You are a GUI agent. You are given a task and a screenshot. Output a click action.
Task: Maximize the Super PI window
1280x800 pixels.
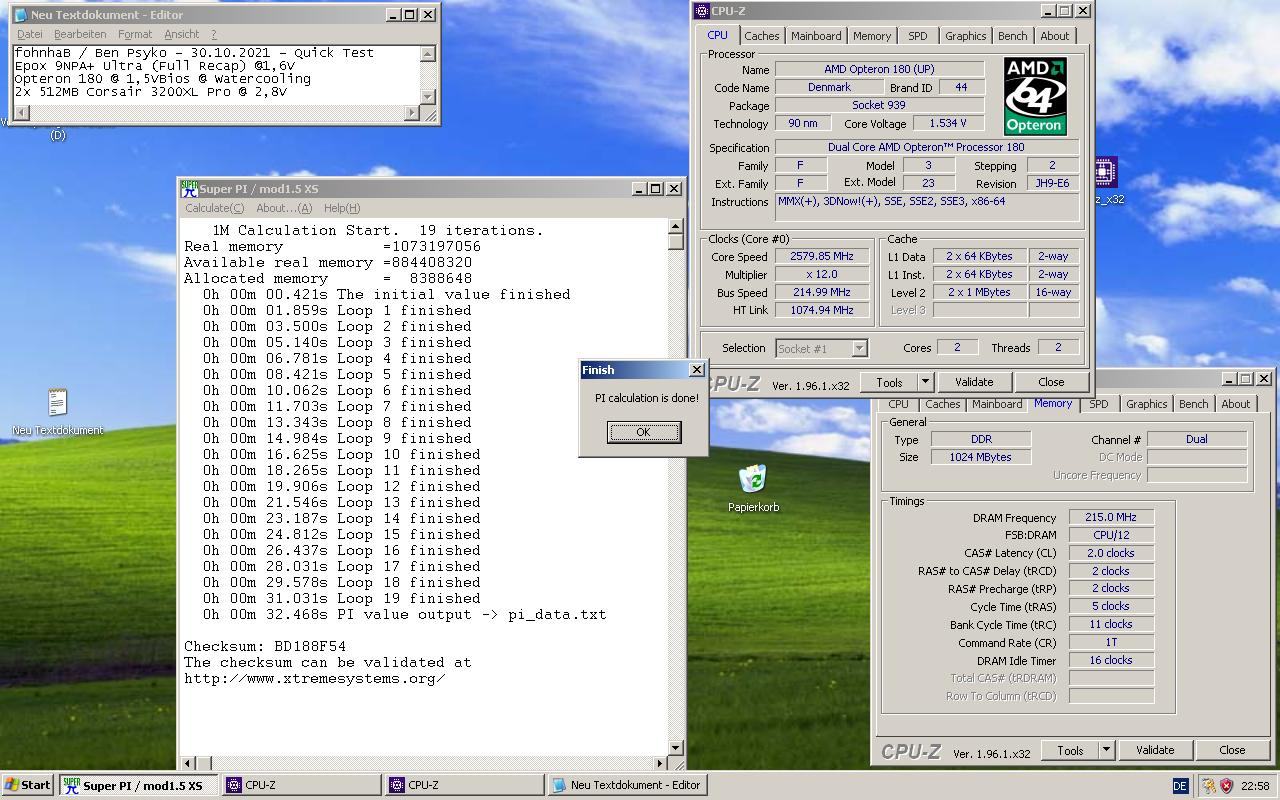[x=656, y=188]
